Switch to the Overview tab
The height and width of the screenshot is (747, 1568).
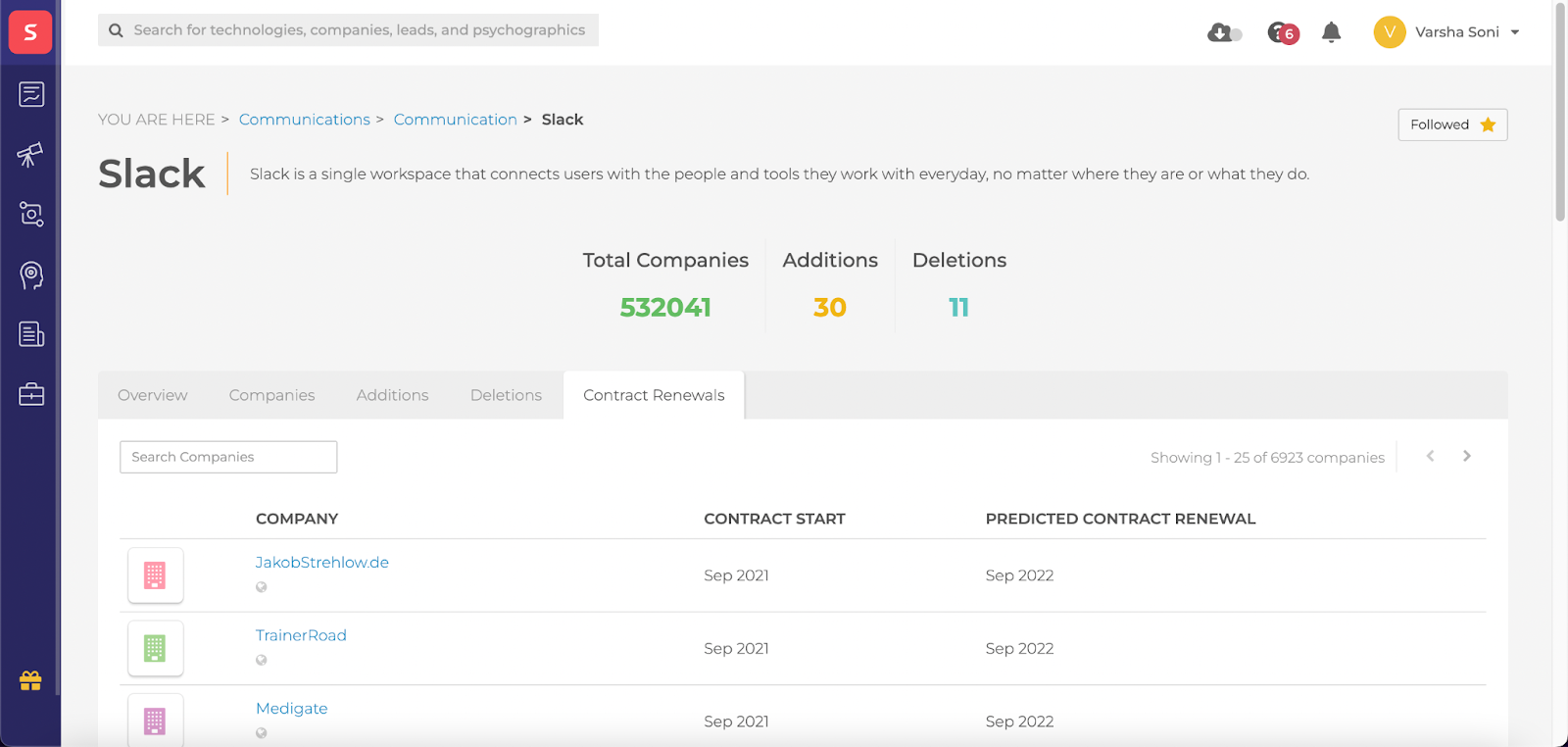click(x=153, y=395)
